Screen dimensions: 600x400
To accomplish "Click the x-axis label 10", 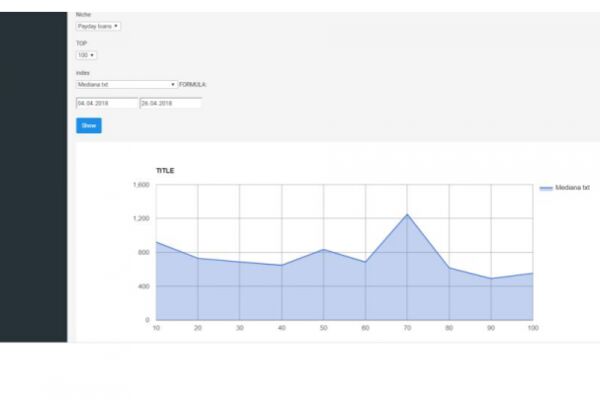I will coord(156,328).
